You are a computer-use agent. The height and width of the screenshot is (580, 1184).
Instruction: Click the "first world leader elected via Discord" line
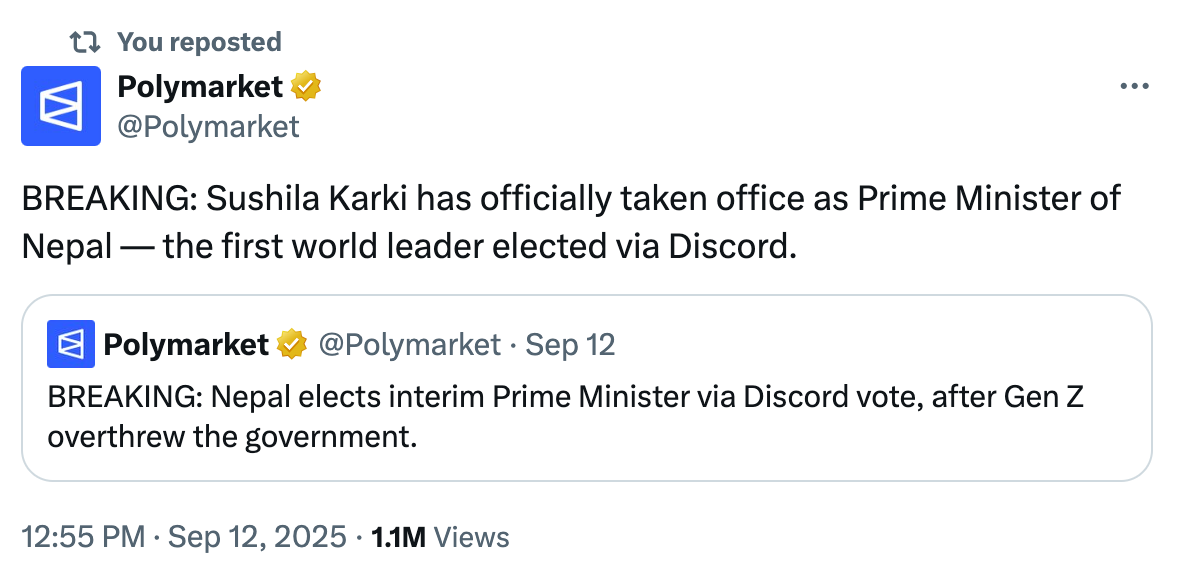point(480,246)
